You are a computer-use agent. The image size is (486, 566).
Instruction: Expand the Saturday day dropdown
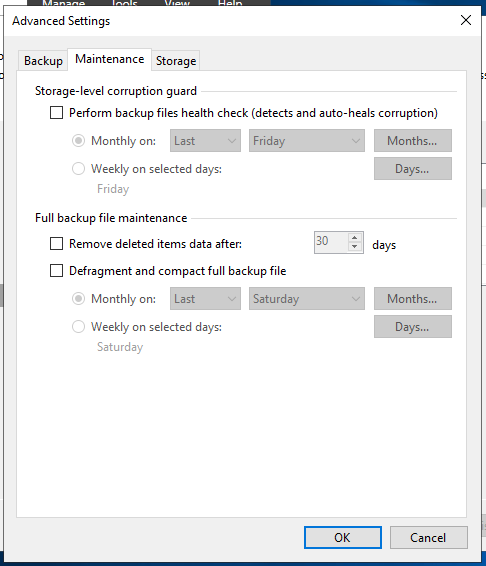coord(307,299)
